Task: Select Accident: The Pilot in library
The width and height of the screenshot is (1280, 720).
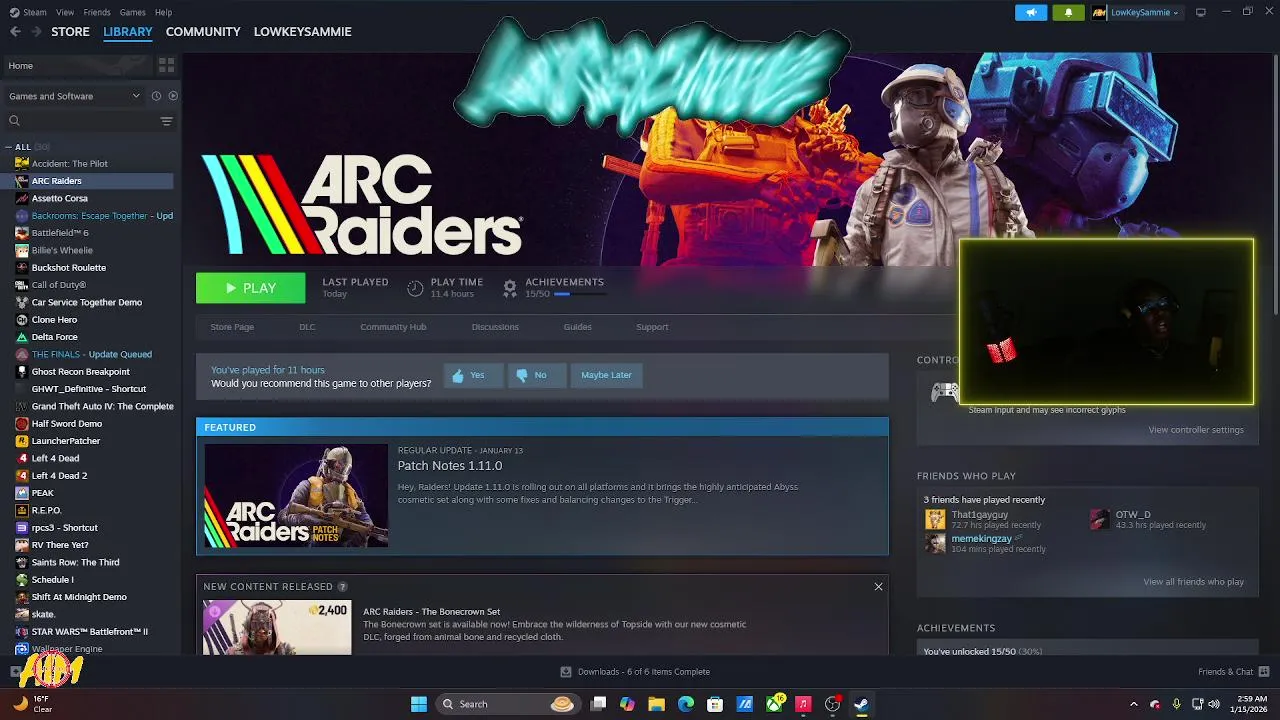Action: point(70,164)
